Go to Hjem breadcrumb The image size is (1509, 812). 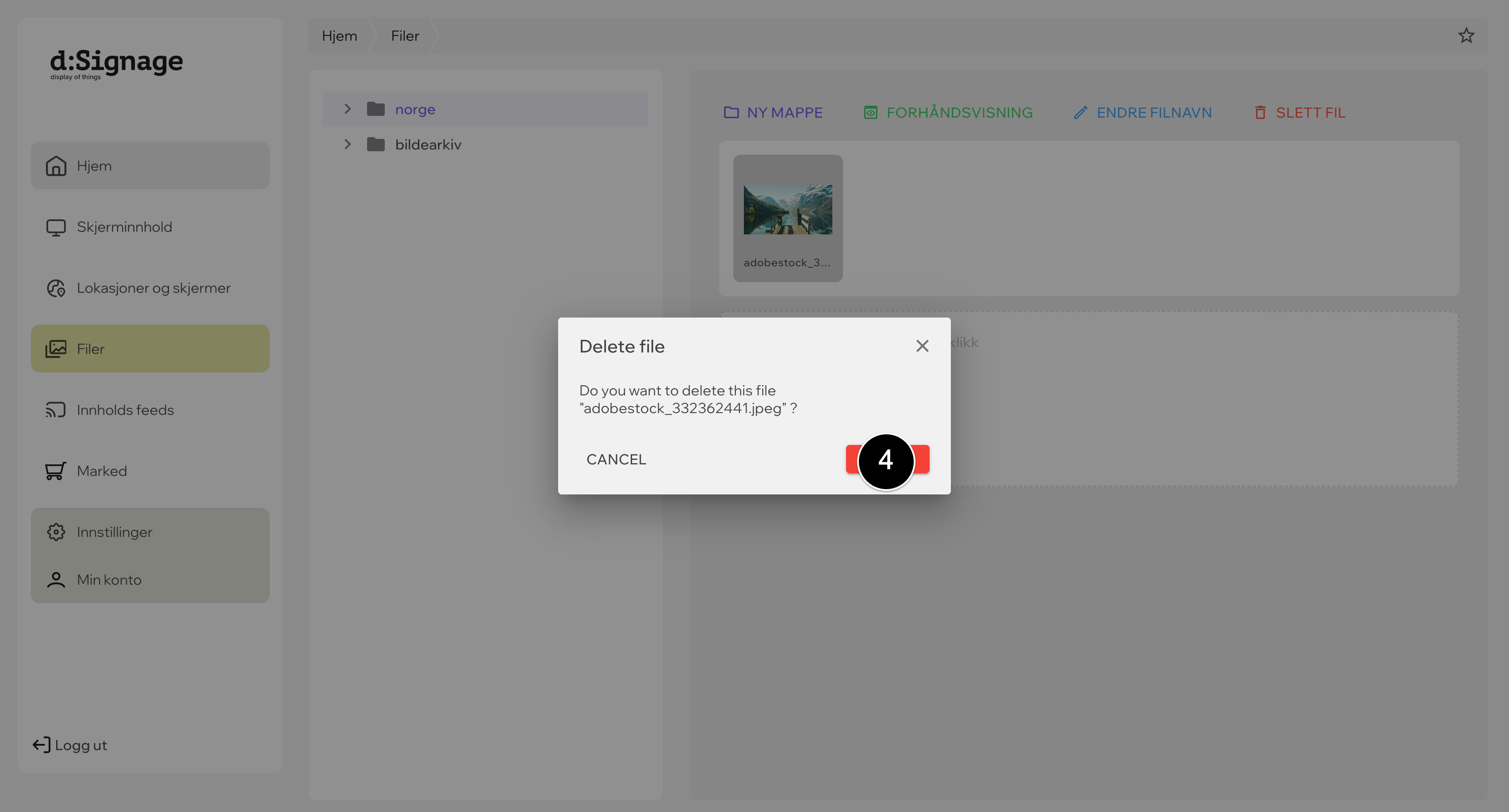340,36
